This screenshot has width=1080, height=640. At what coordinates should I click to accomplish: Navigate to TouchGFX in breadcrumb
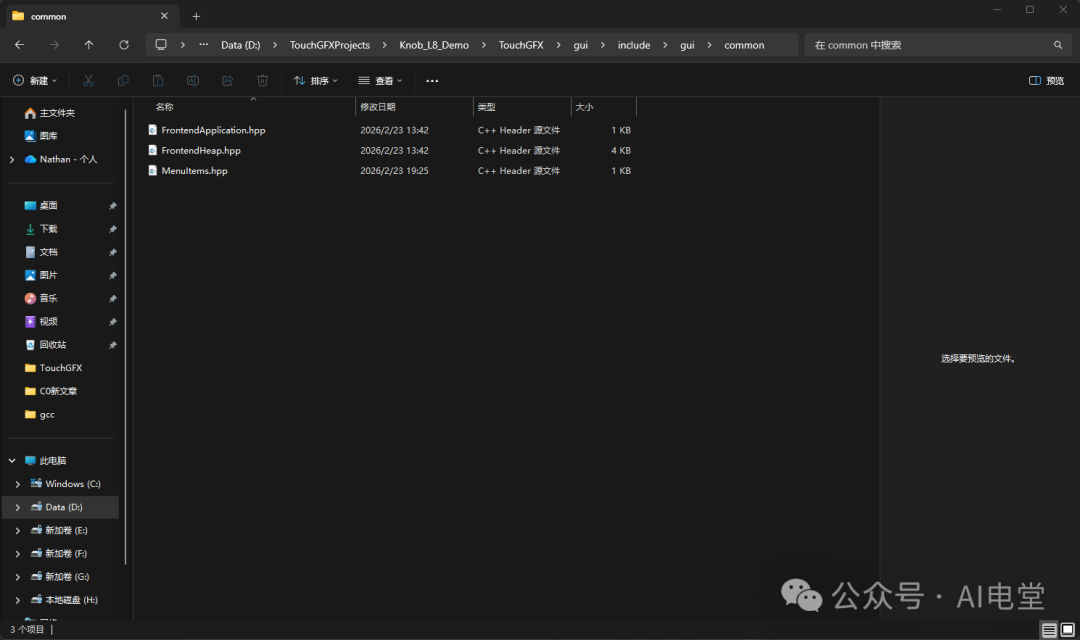point(521,45)
